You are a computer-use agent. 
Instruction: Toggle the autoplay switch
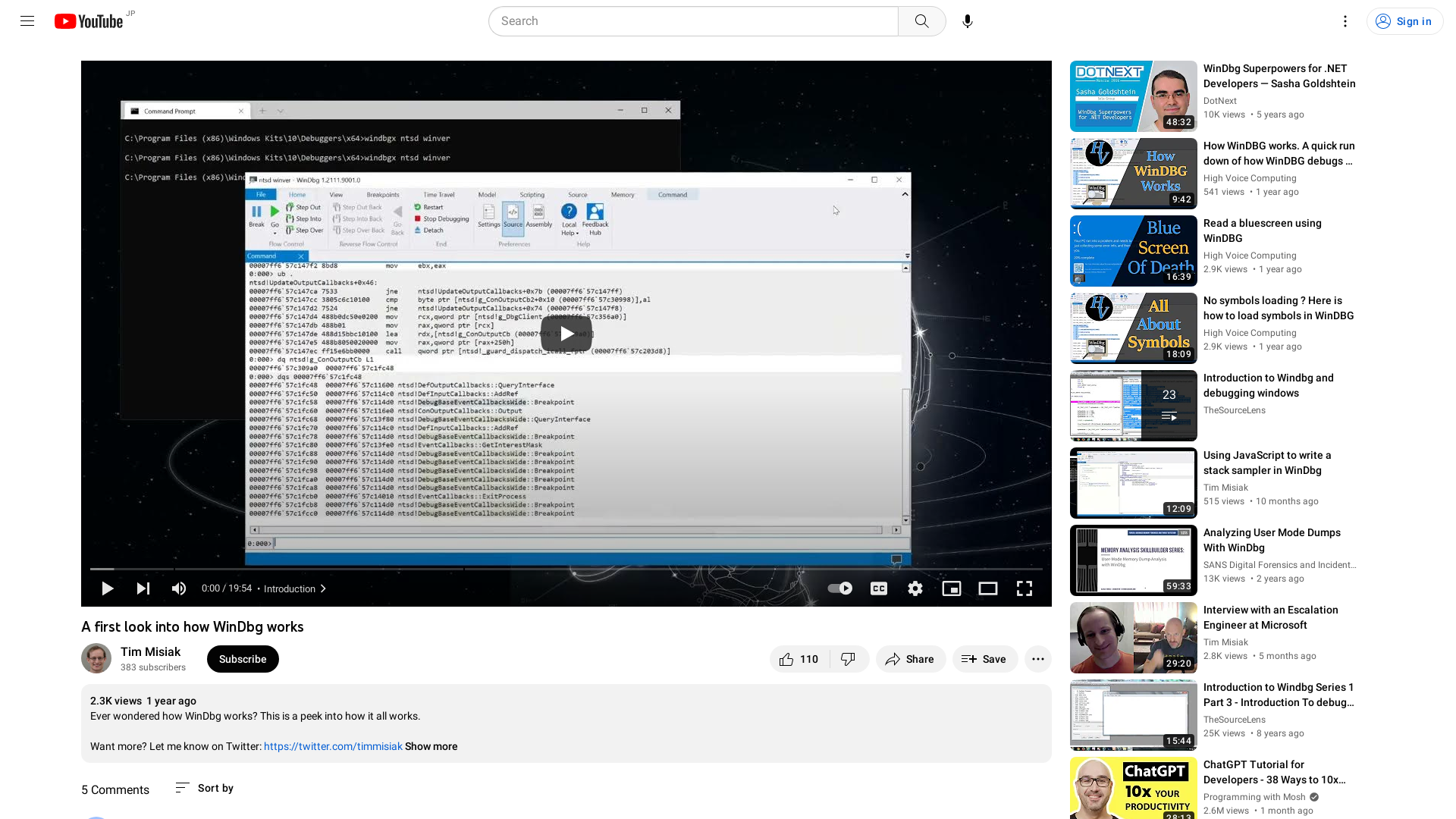click(840, 588)
